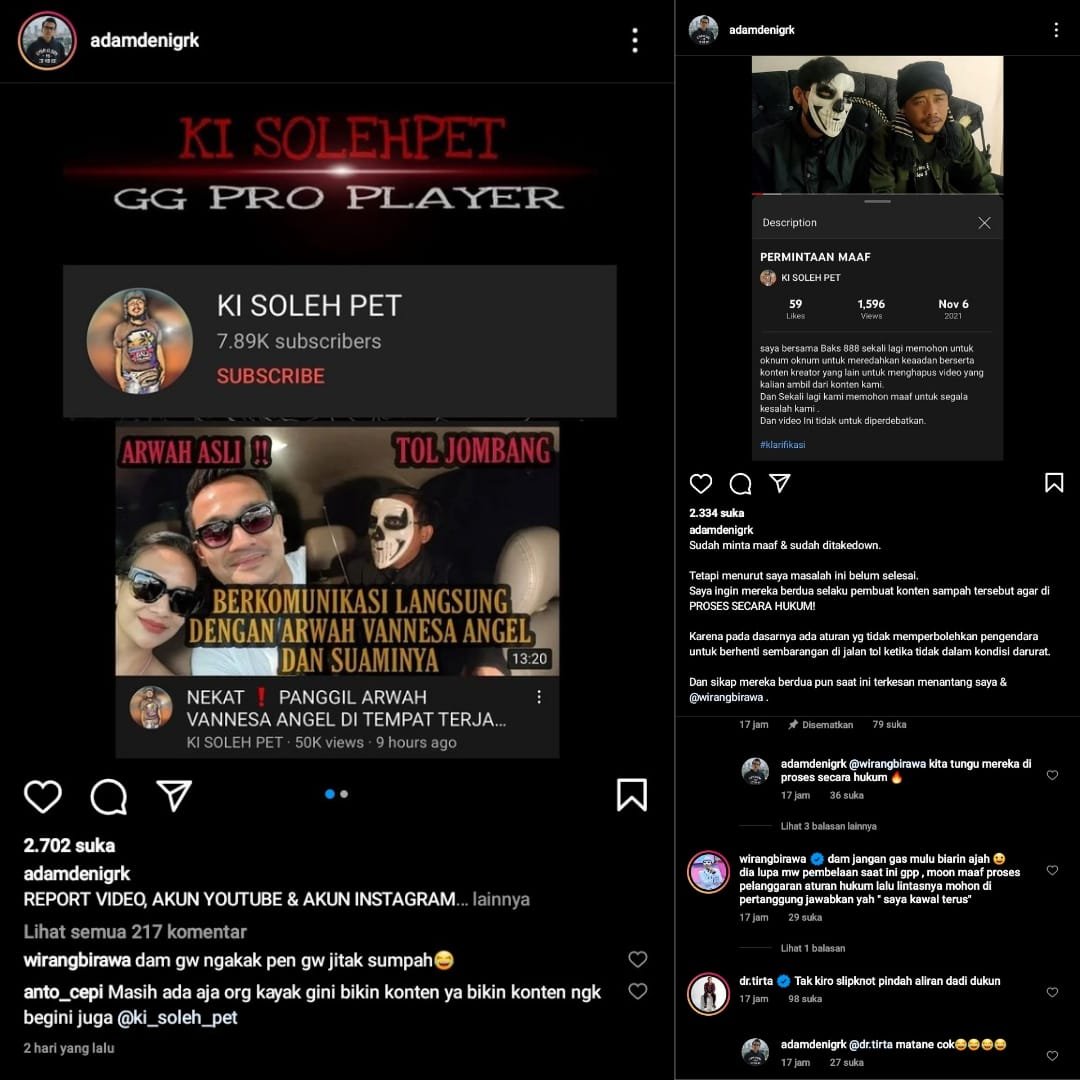Open comment bubble on the right post
1080x1080 pixels.
[x=740, y=484]
